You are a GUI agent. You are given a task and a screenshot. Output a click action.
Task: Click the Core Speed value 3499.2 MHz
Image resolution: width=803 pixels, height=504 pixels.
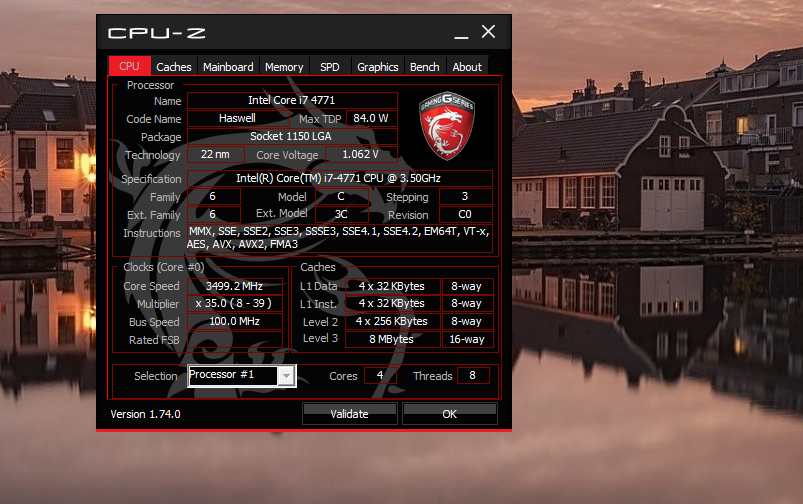pyautogui.click(x=235, y=286)
